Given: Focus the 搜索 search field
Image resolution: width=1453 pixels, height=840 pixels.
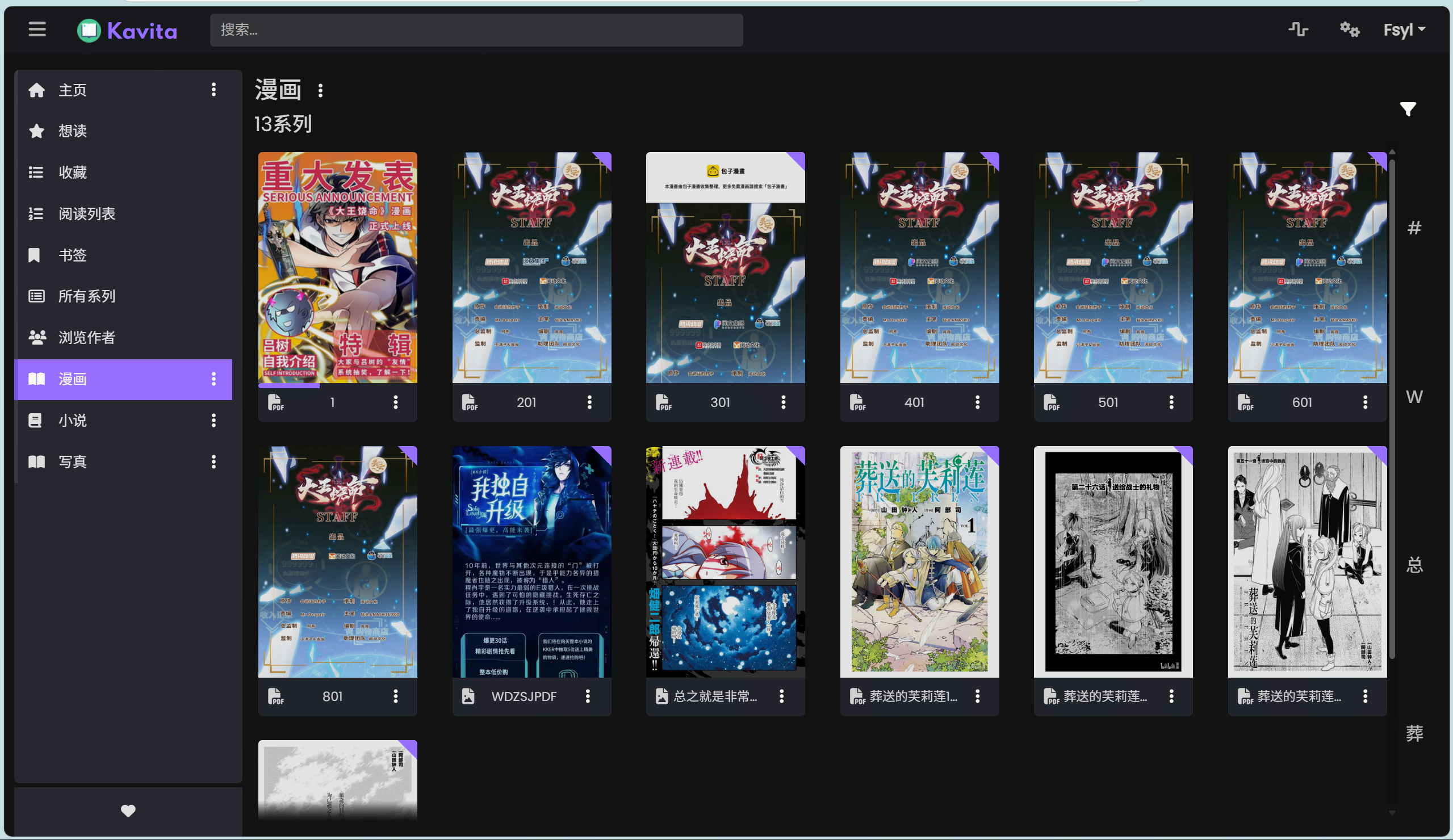Looking at the screenshot, I should point(476,30).
